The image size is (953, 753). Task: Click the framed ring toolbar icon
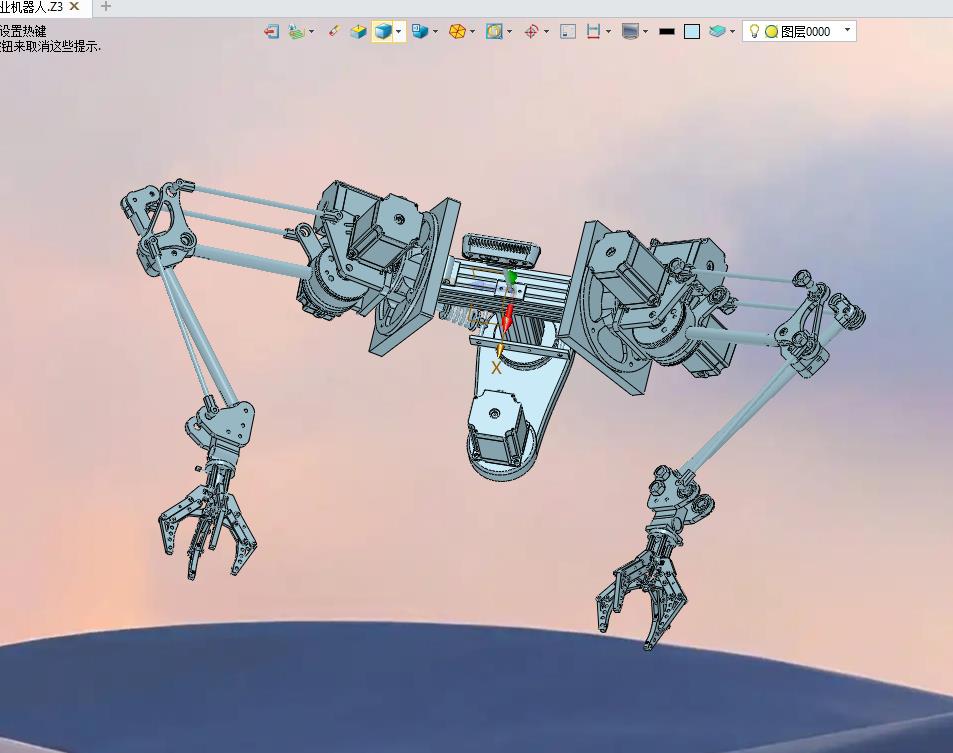494,32
